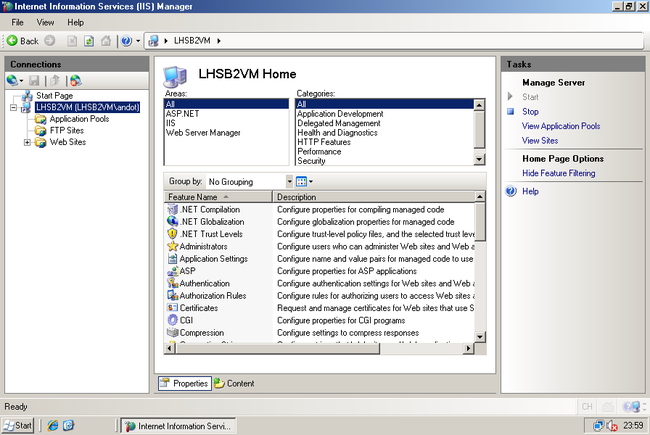The height and width of the screenshot is (435, 650).
Task: Open Compression feature icon
Action: [x=172, y=333]
